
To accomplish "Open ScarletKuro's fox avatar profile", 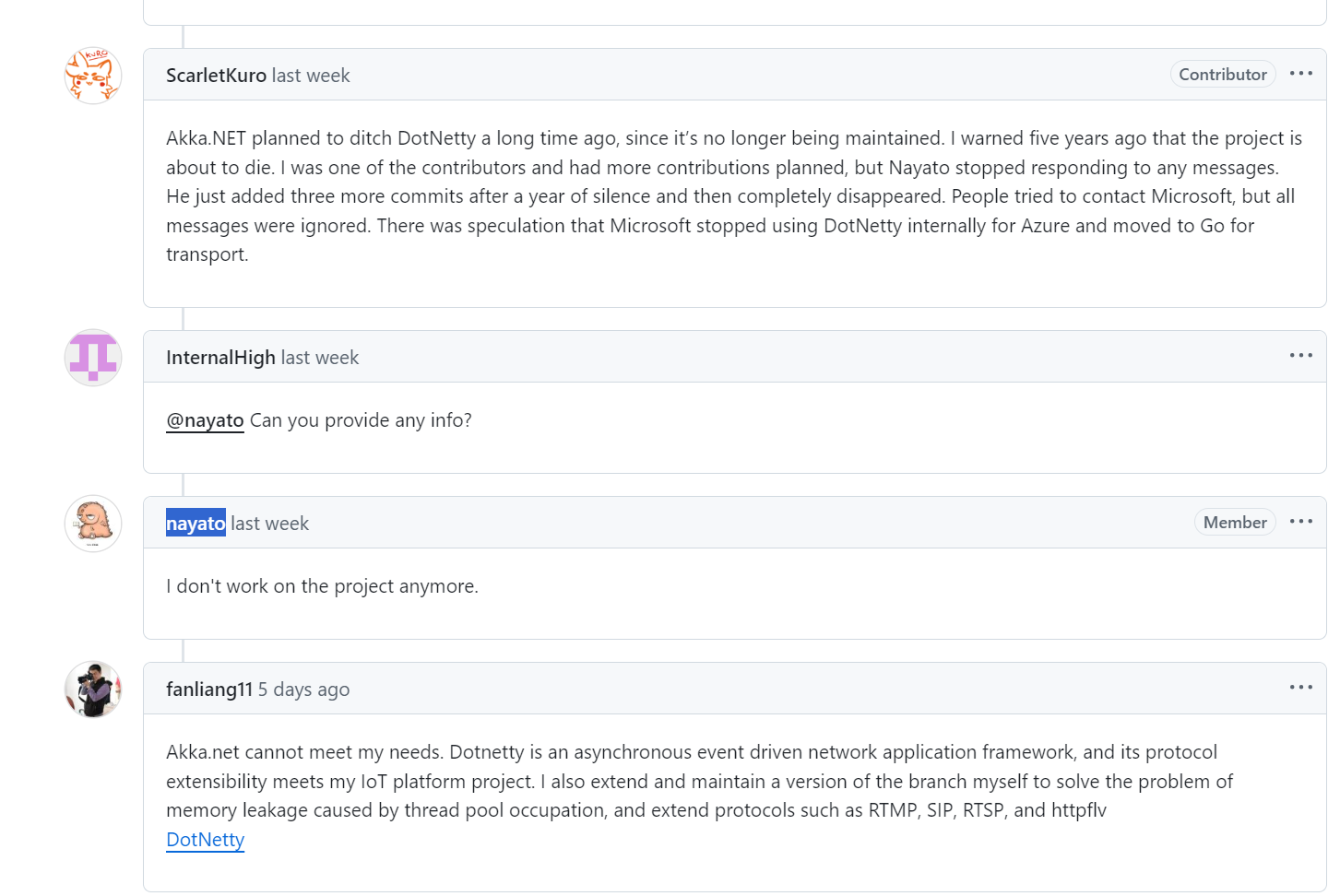I will coord(93,76).
